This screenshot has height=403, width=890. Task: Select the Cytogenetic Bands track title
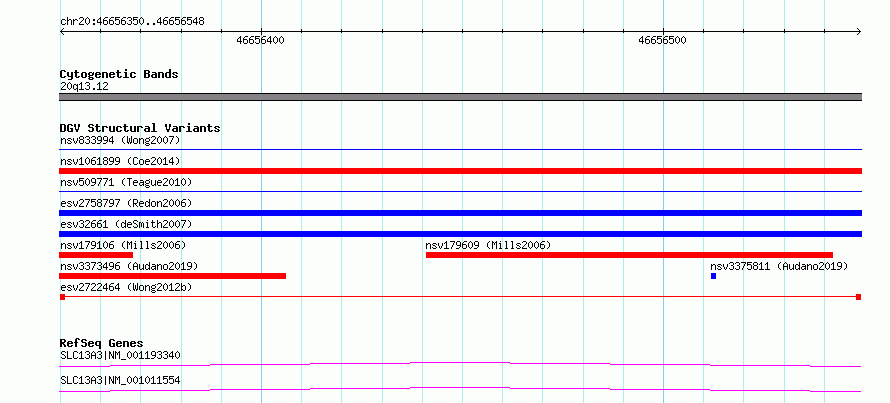click(x=119, y=74)
